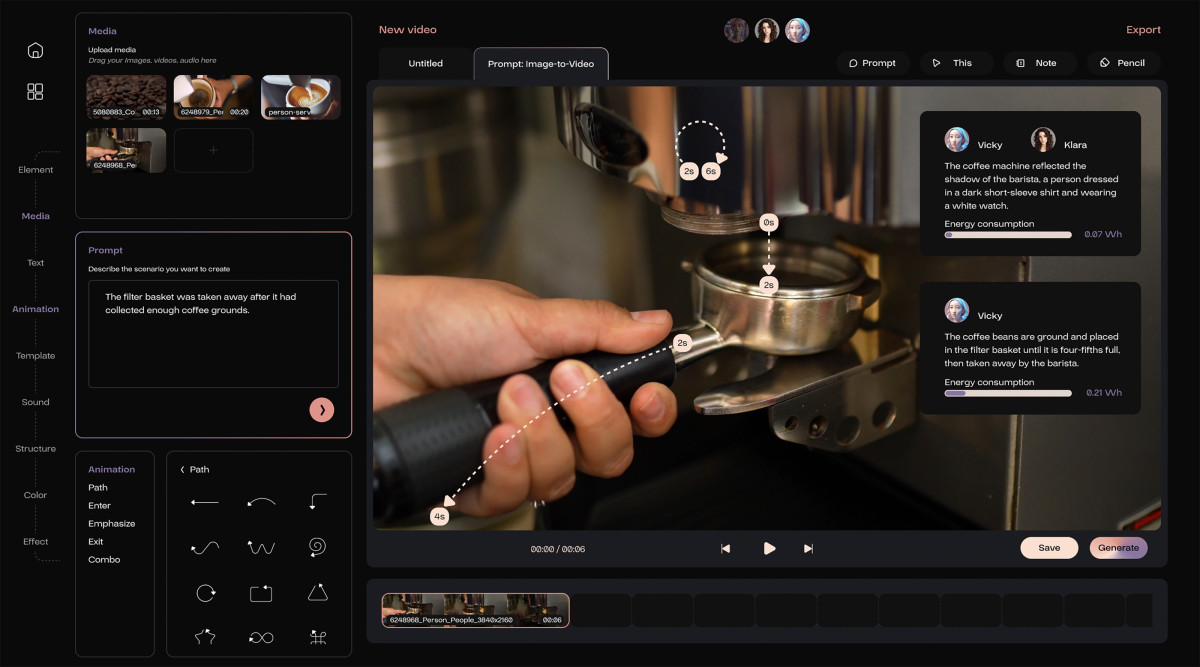Screen dimensions: 1200x667
Task: Open the Emphasize animation category
Action: point(111,524)
